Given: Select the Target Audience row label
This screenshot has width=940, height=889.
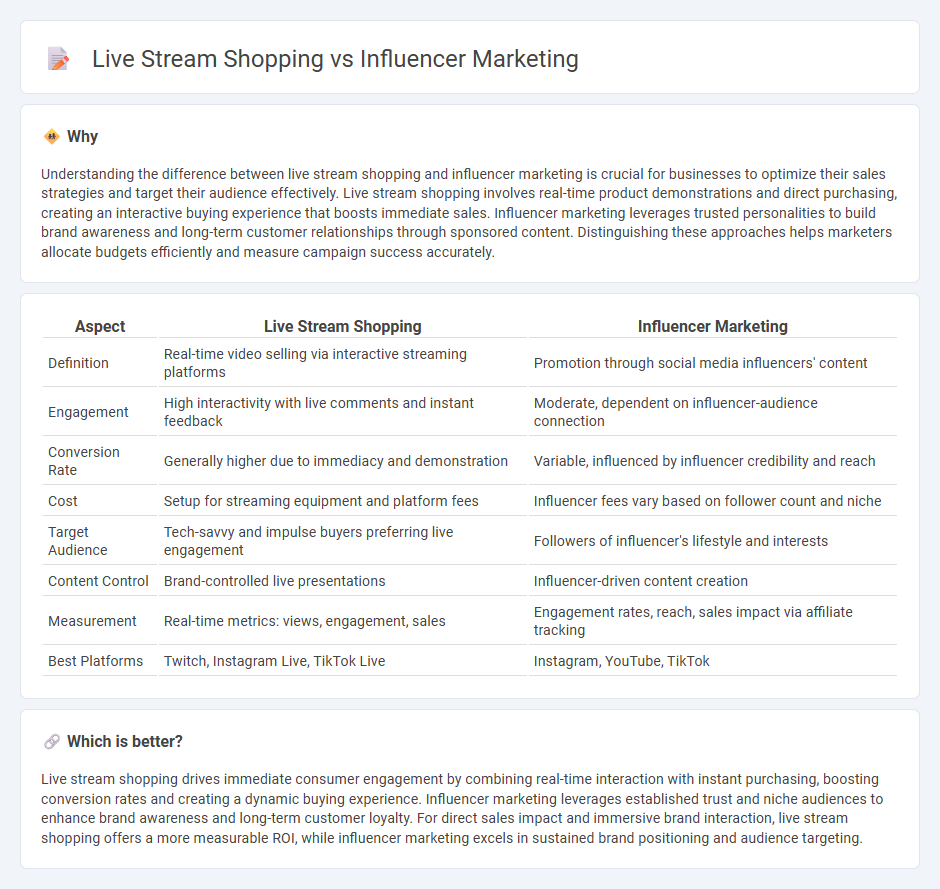Looking at the screenshot, I should (x=78, y=541).
